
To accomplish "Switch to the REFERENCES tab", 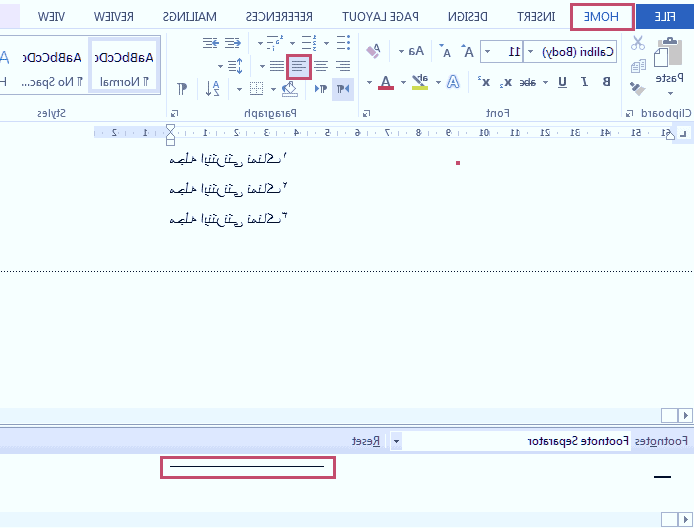I will (279, 17).
